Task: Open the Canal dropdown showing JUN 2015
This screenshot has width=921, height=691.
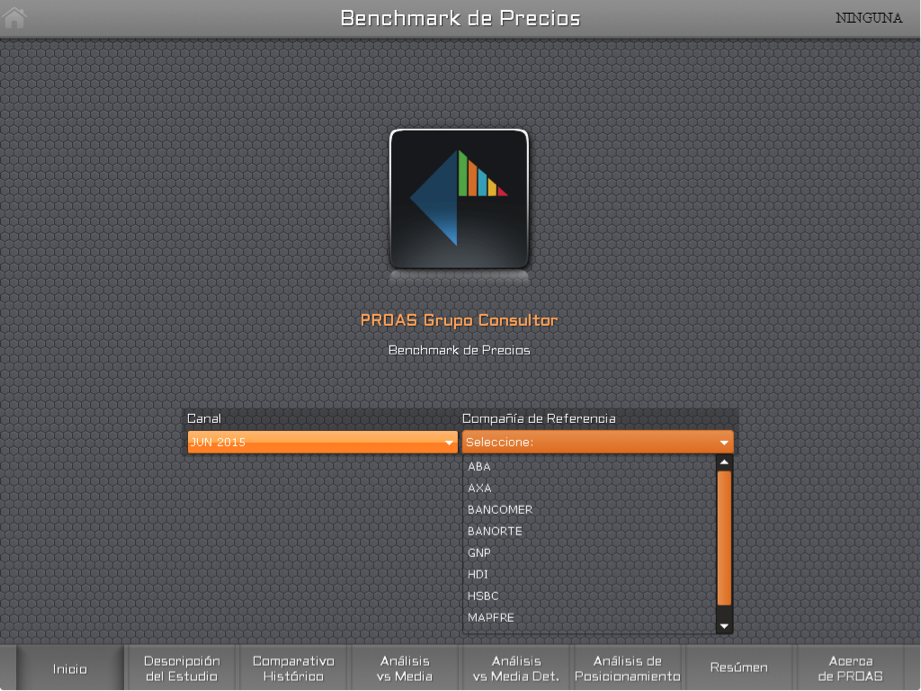Action: pyautogui.click(x=322, y=442)
